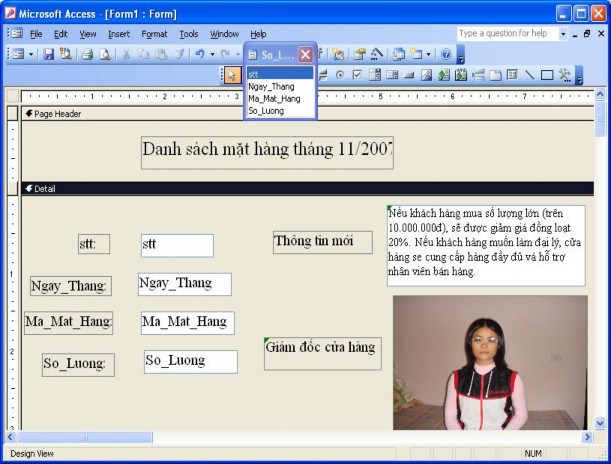
Task: Select the Line drawing tool
Action: [530, 75]
